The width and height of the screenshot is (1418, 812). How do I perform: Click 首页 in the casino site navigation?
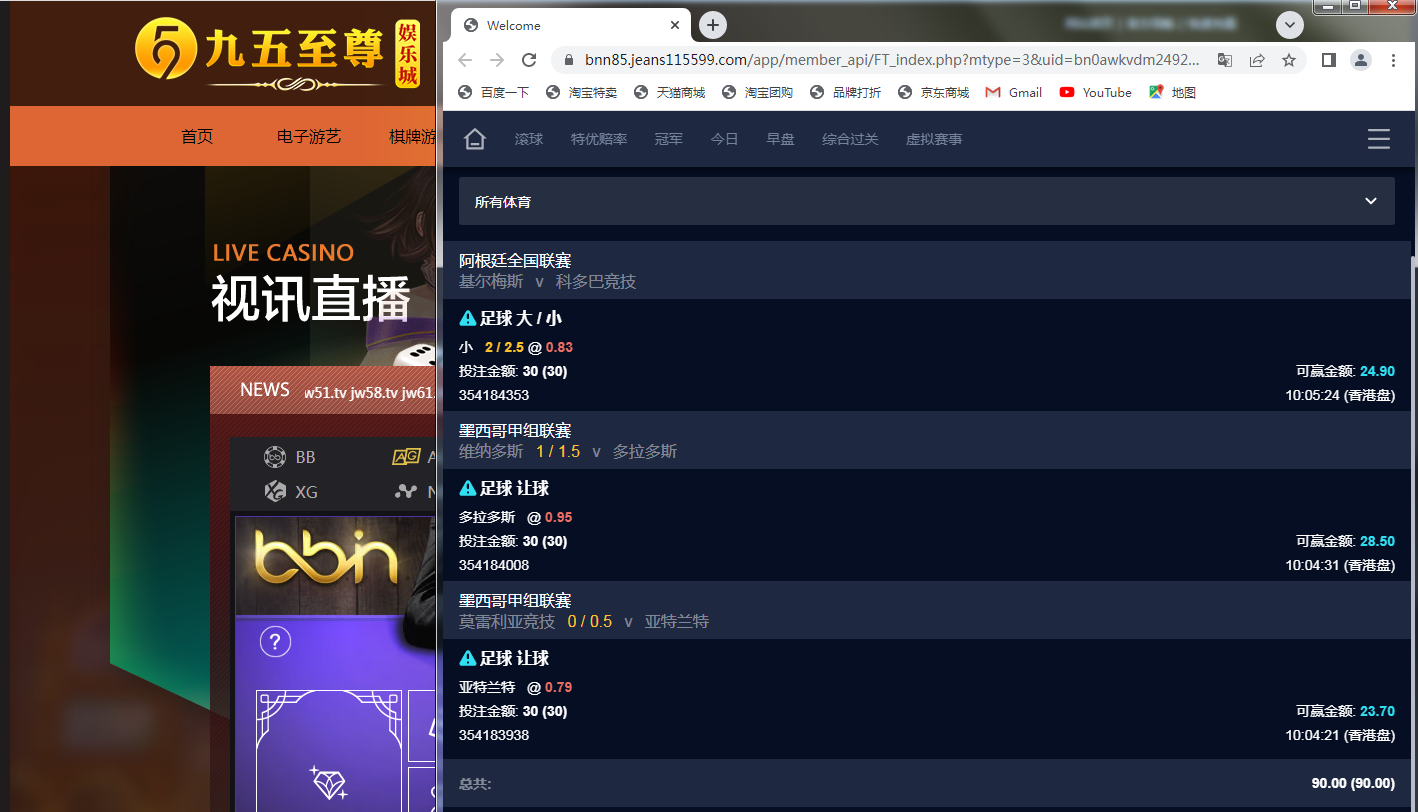click(x=197, y=137)
